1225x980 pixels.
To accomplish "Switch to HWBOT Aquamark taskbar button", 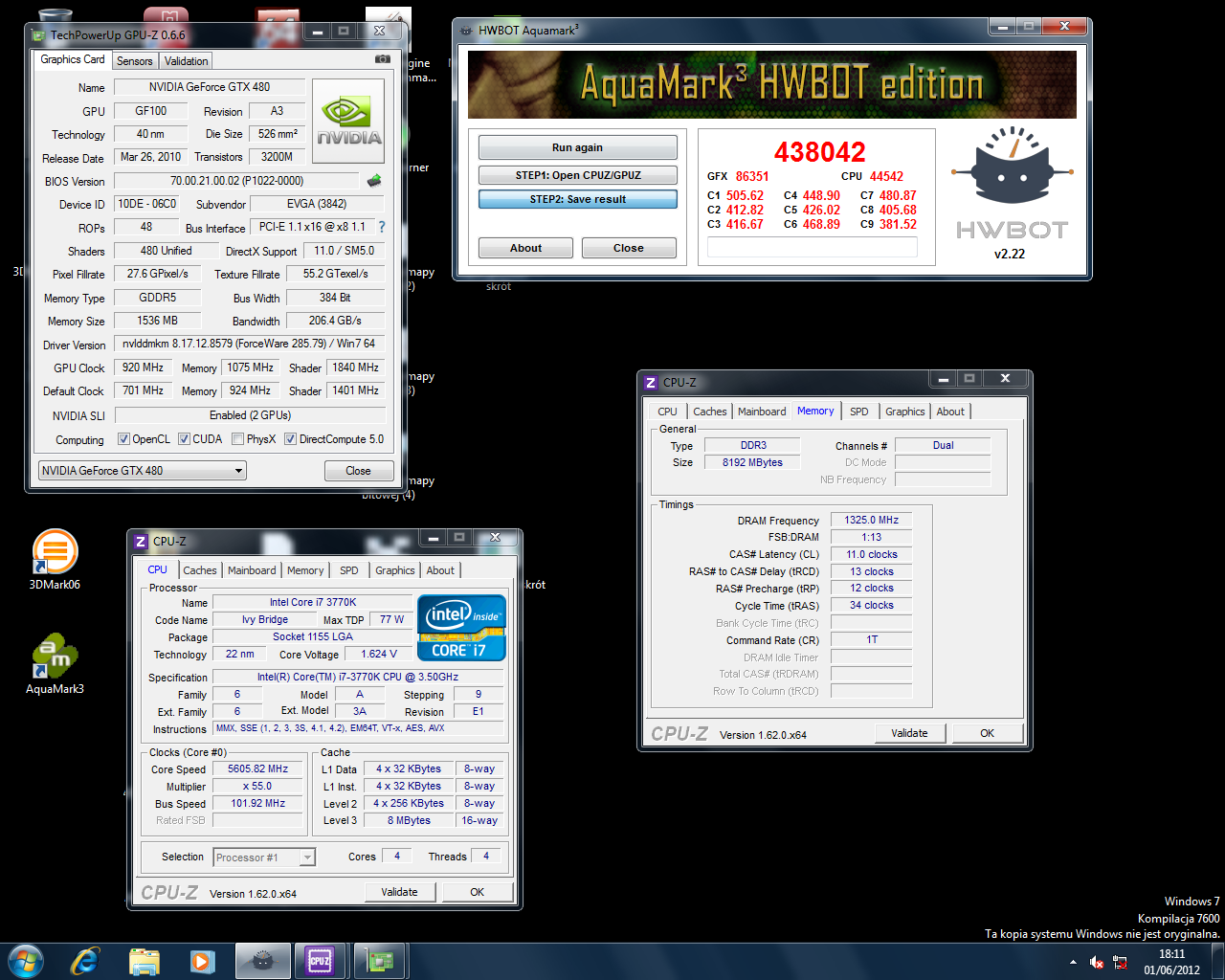I will coord(261,961).
